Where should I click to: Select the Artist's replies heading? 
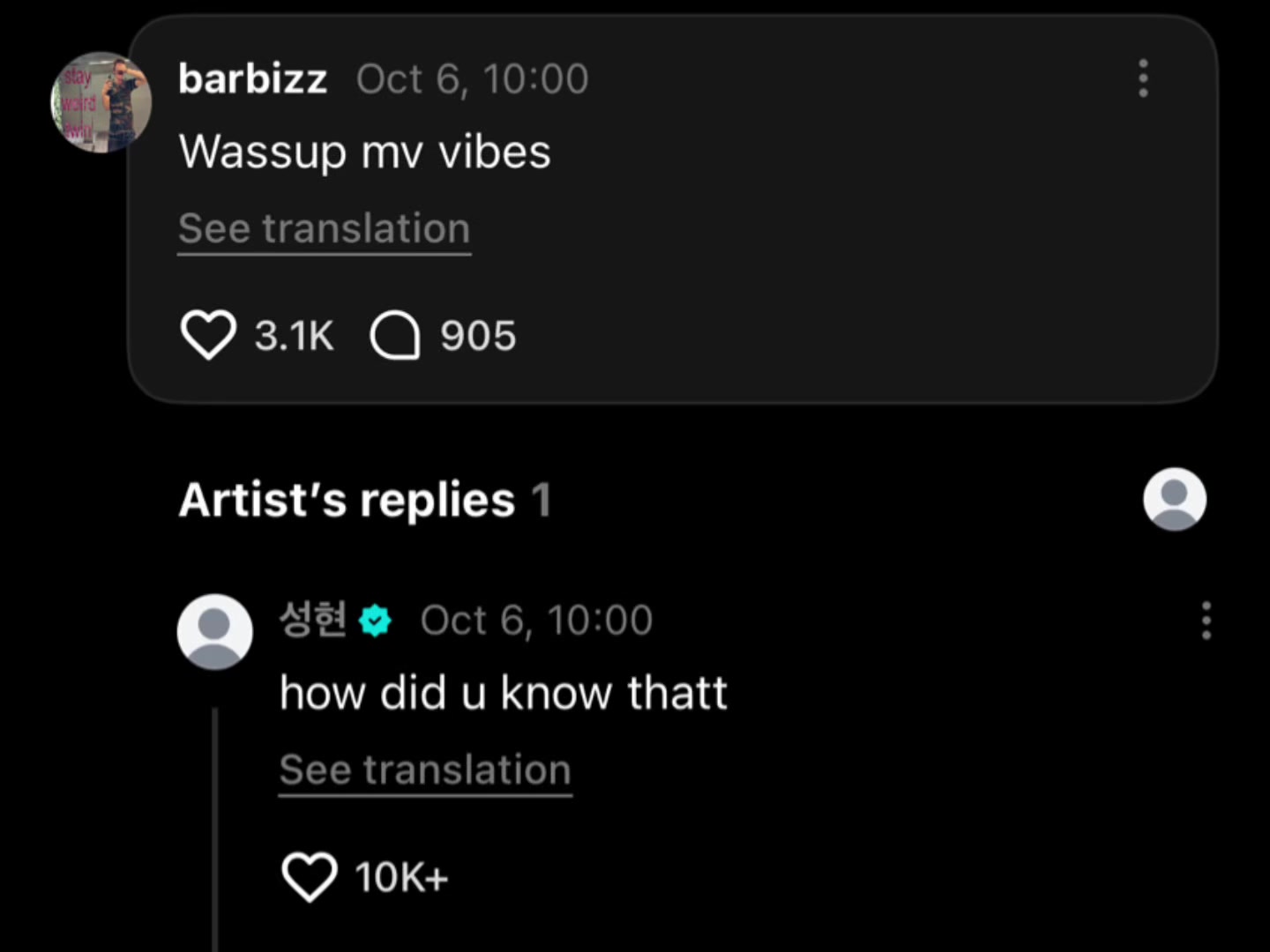364,500
